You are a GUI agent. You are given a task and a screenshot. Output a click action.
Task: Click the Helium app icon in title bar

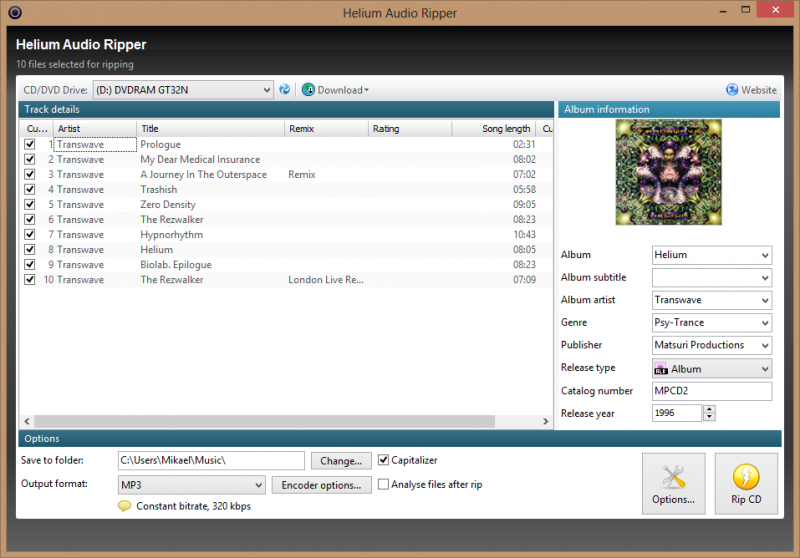(15, 12)
